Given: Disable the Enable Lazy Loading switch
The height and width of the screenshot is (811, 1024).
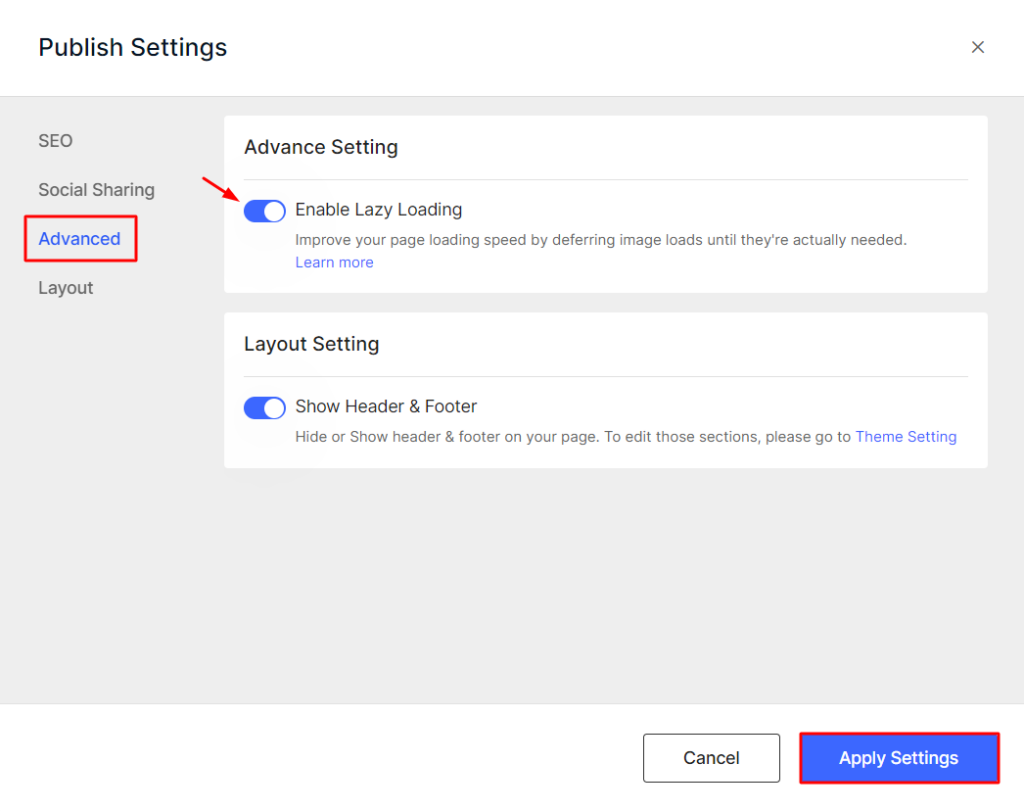Looking at the screenshot, I should pyautogui.click(x=264, y=210).
